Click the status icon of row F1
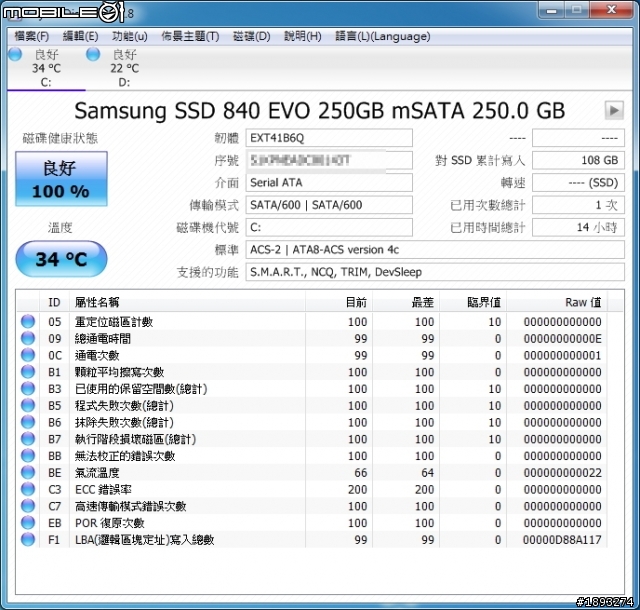 [x=28, y=539]
